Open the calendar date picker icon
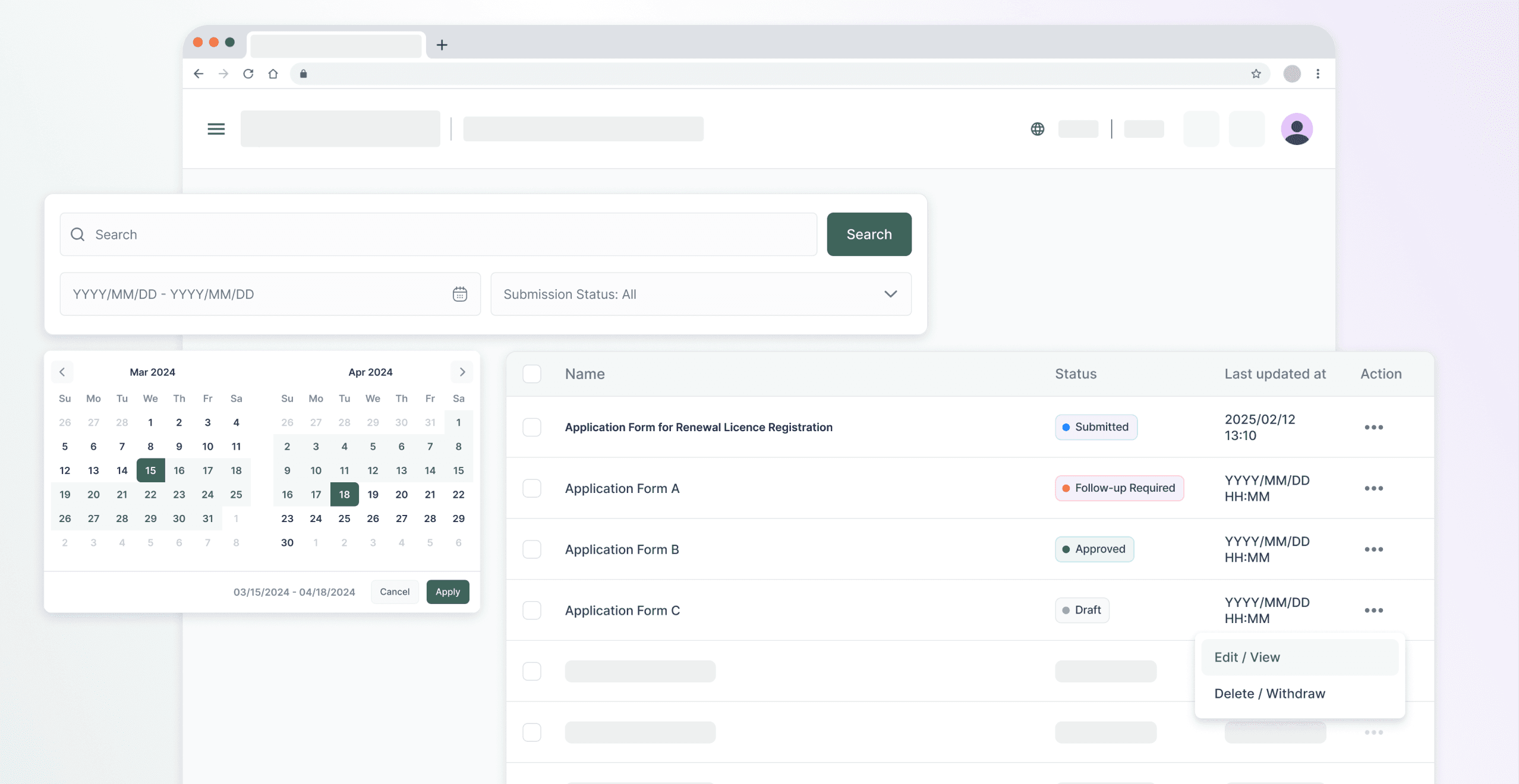The height and width of the screenshot is (784, 1519). 459,294
